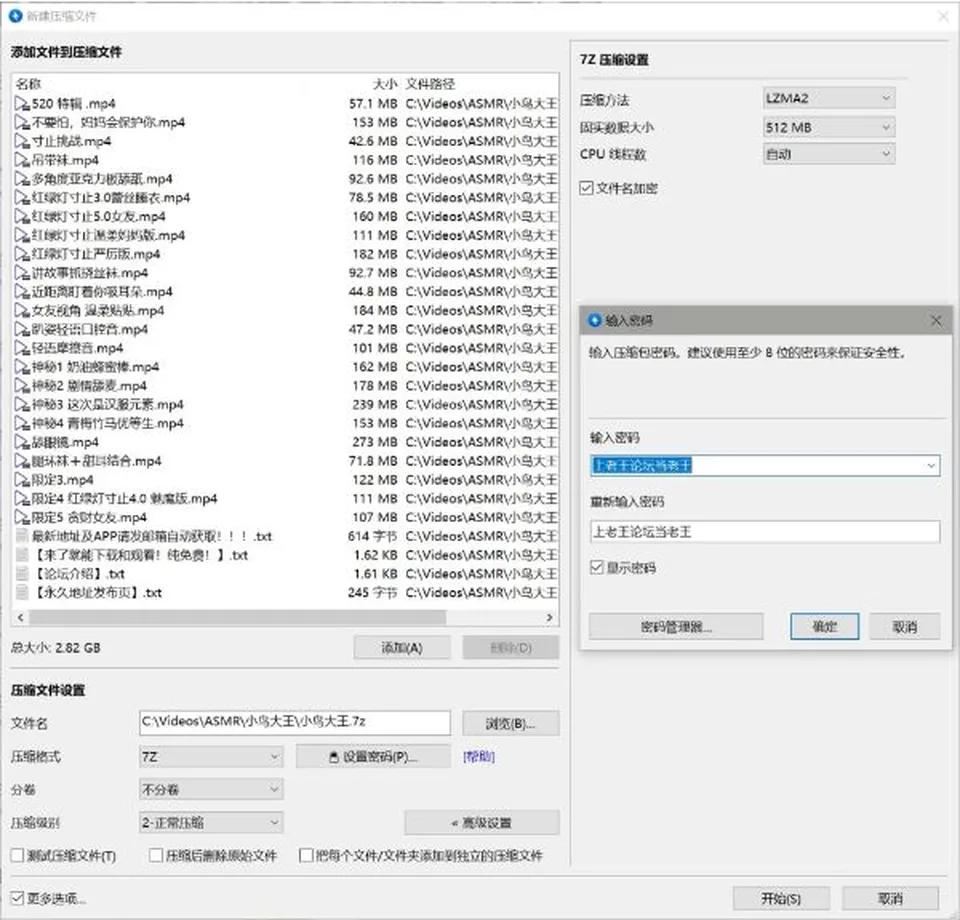Viewport: 960px width, 920px height.
Task: Click the video icon beside 520 特辑.mp4
Action: tap(22, 104)
